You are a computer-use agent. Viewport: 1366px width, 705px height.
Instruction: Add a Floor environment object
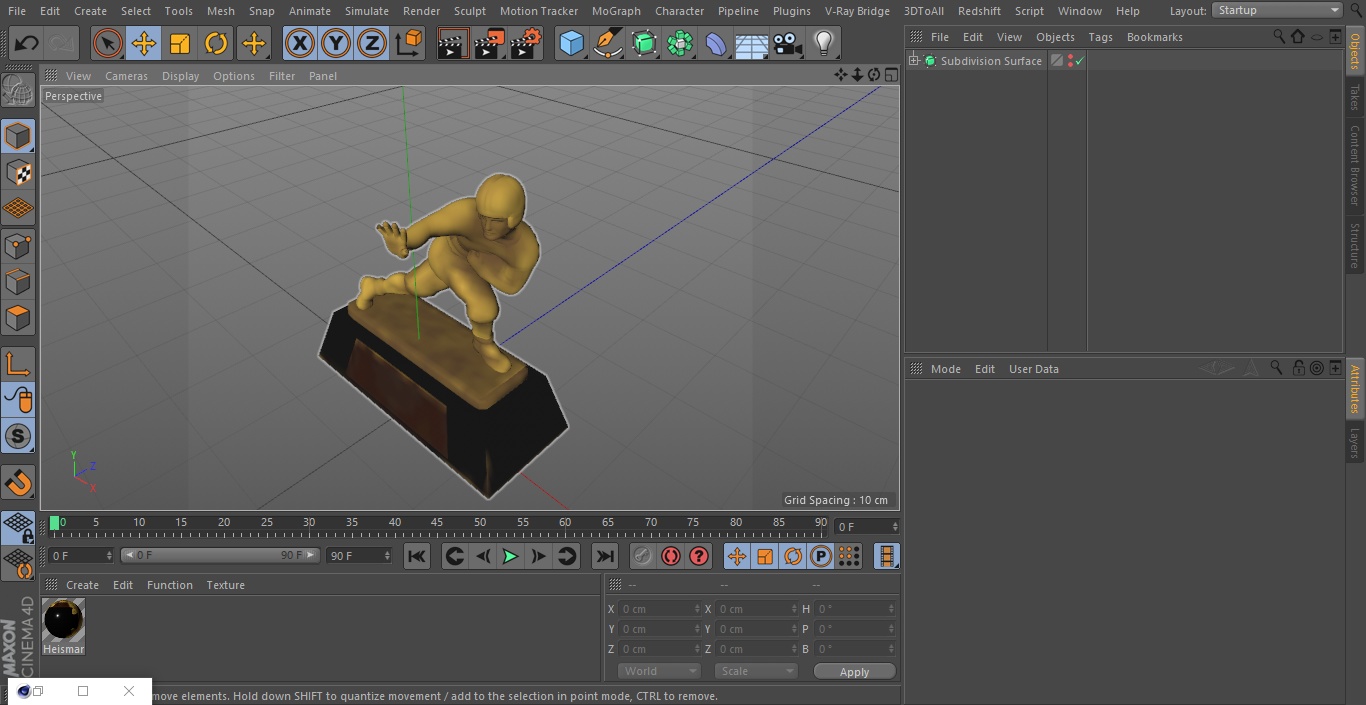point(752,45)
